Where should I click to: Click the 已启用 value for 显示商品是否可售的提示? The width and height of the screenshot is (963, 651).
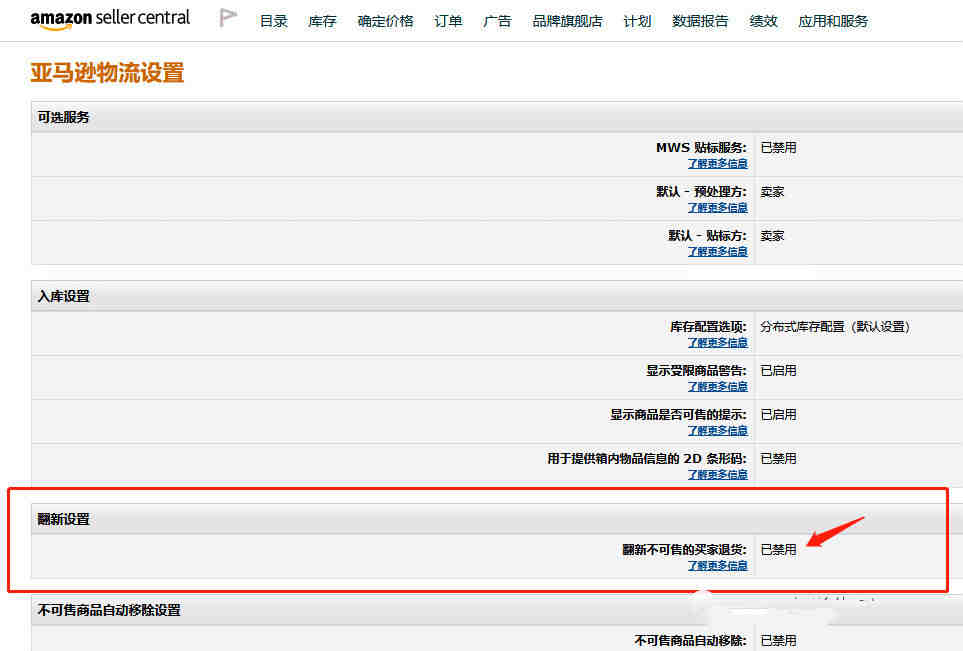[x=778, y=415]
